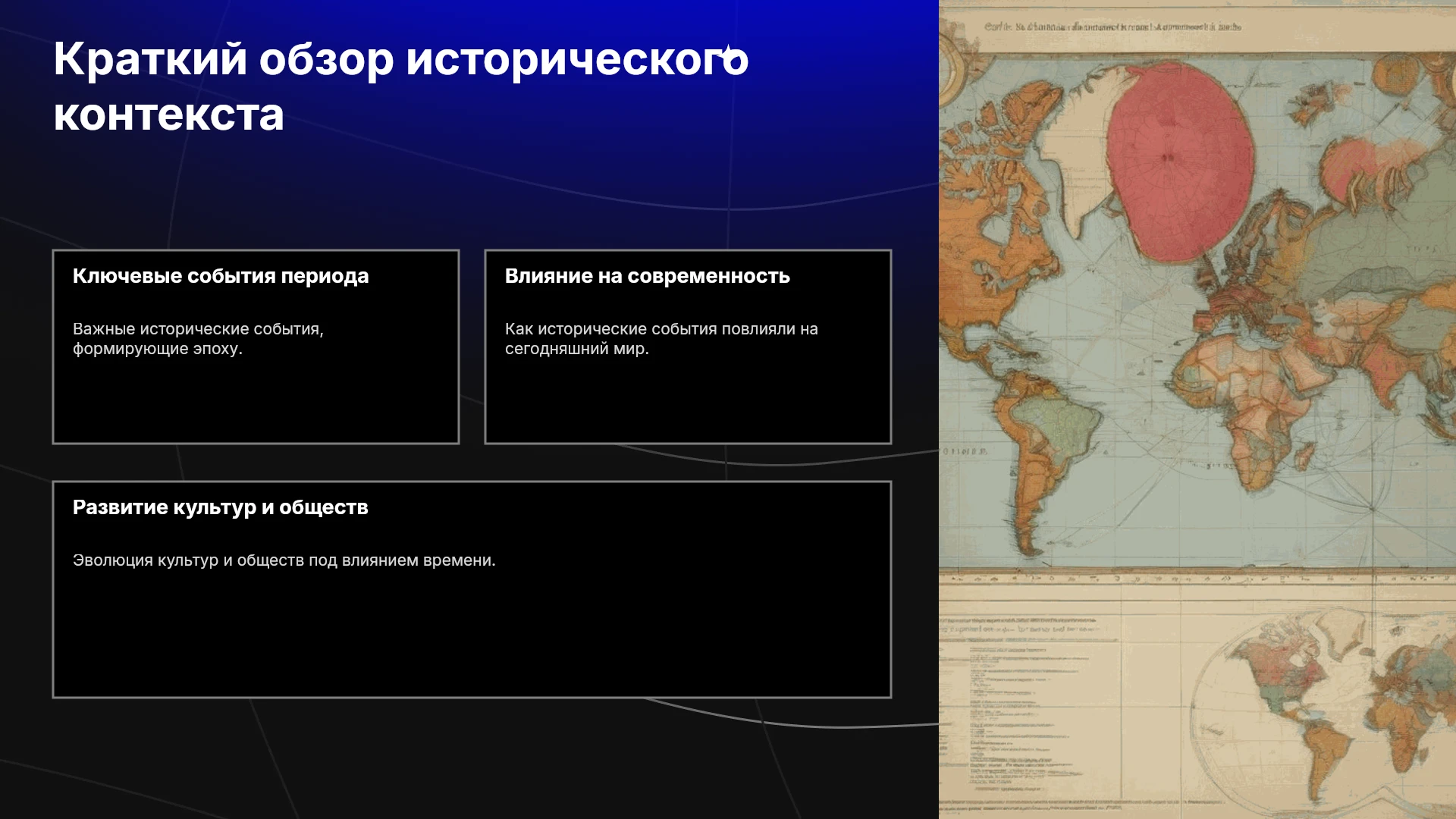Click the heading 'Влияние на современность'

click(x=648, y=276)
